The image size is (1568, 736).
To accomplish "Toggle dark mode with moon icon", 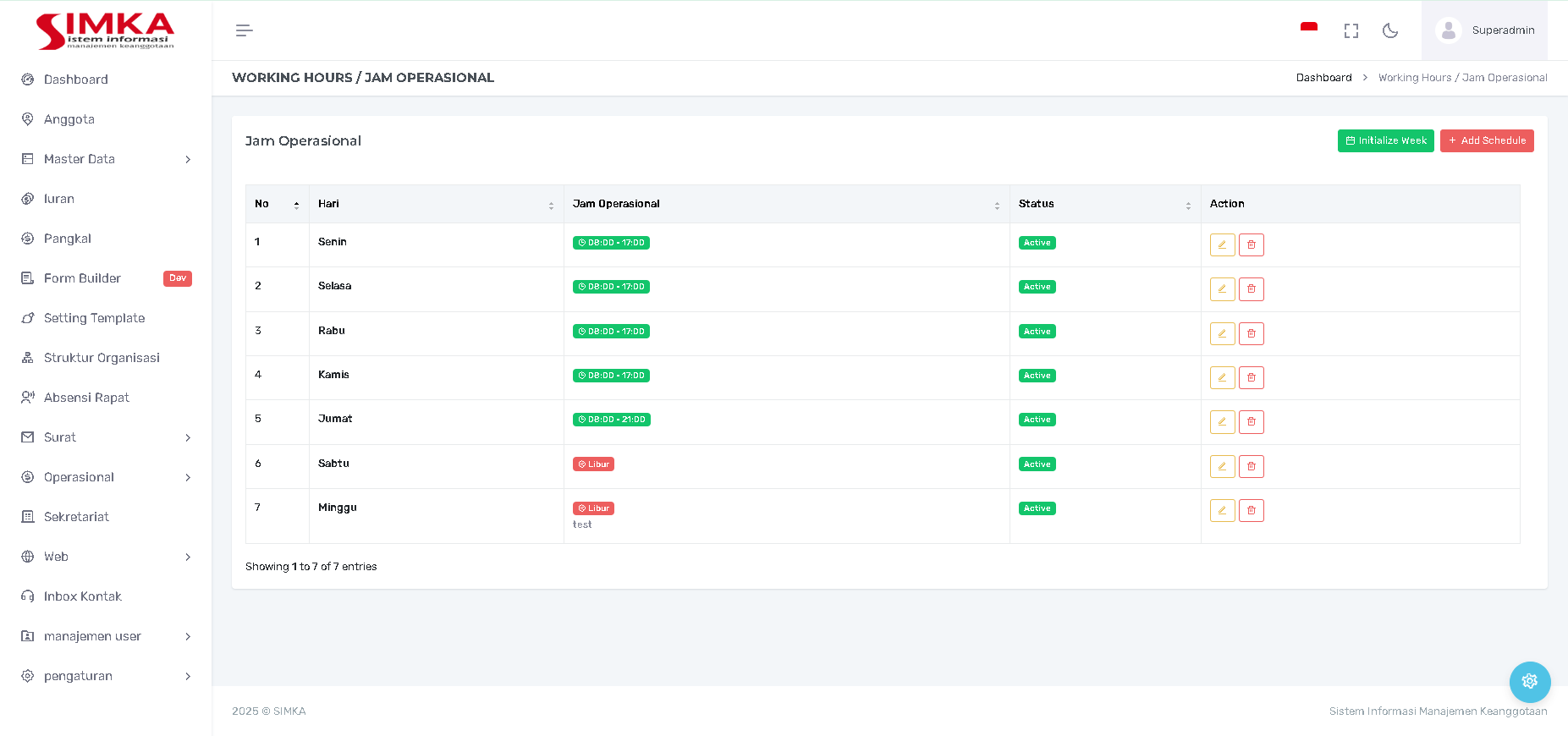I will pos(1389,30).
